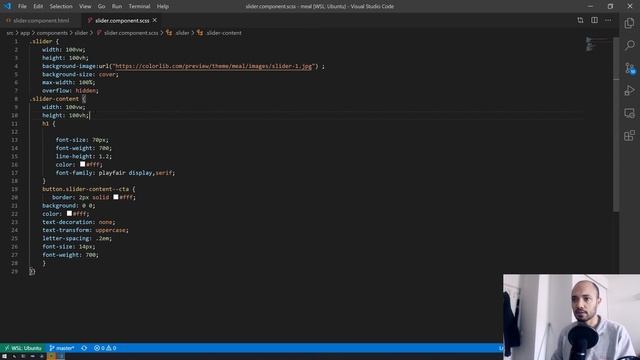Click the Open Changes icon in editor toolbar
The width and height of the screenshot is (640, 360).
pyautogui.click(x=580, y=20)
